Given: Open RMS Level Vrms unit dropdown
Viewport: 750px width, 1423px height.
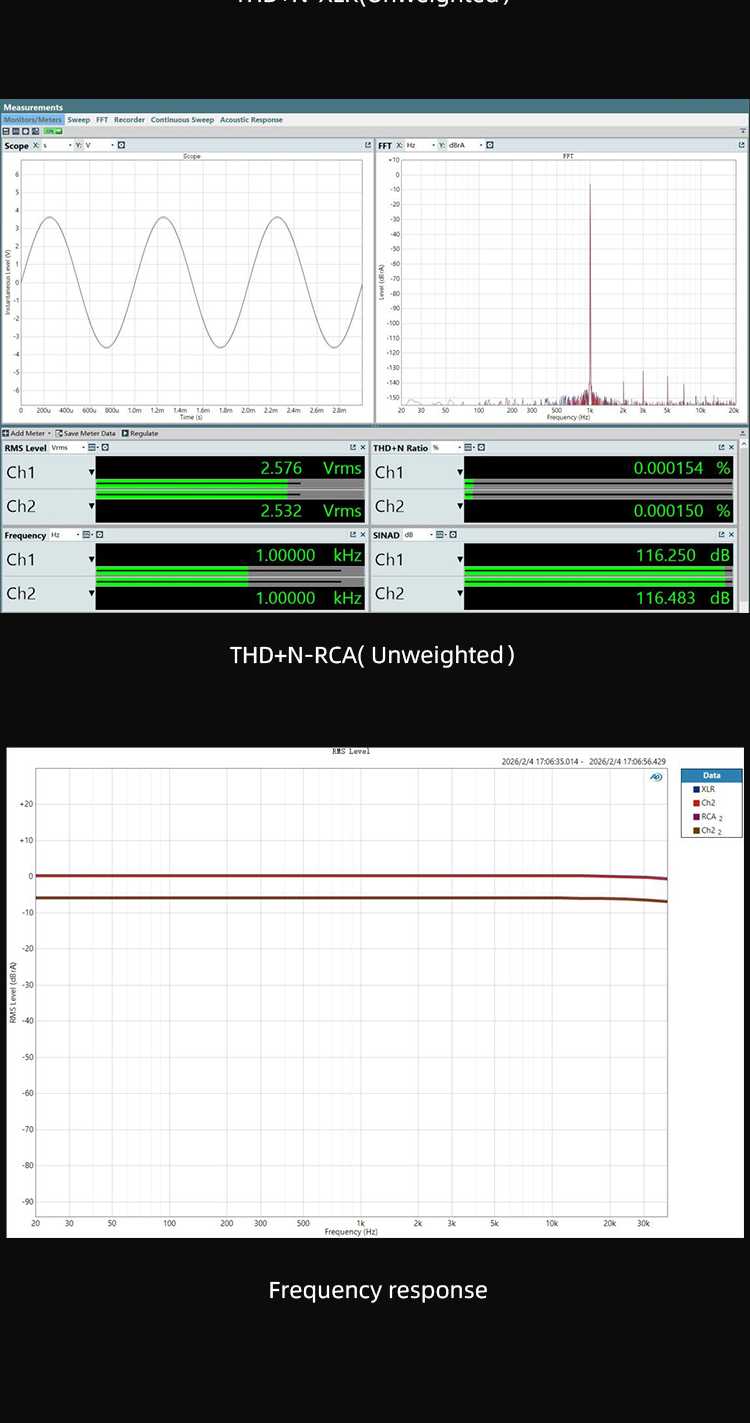Looking at the screenshot, I should pyautogui.click(x=65, y=448).
